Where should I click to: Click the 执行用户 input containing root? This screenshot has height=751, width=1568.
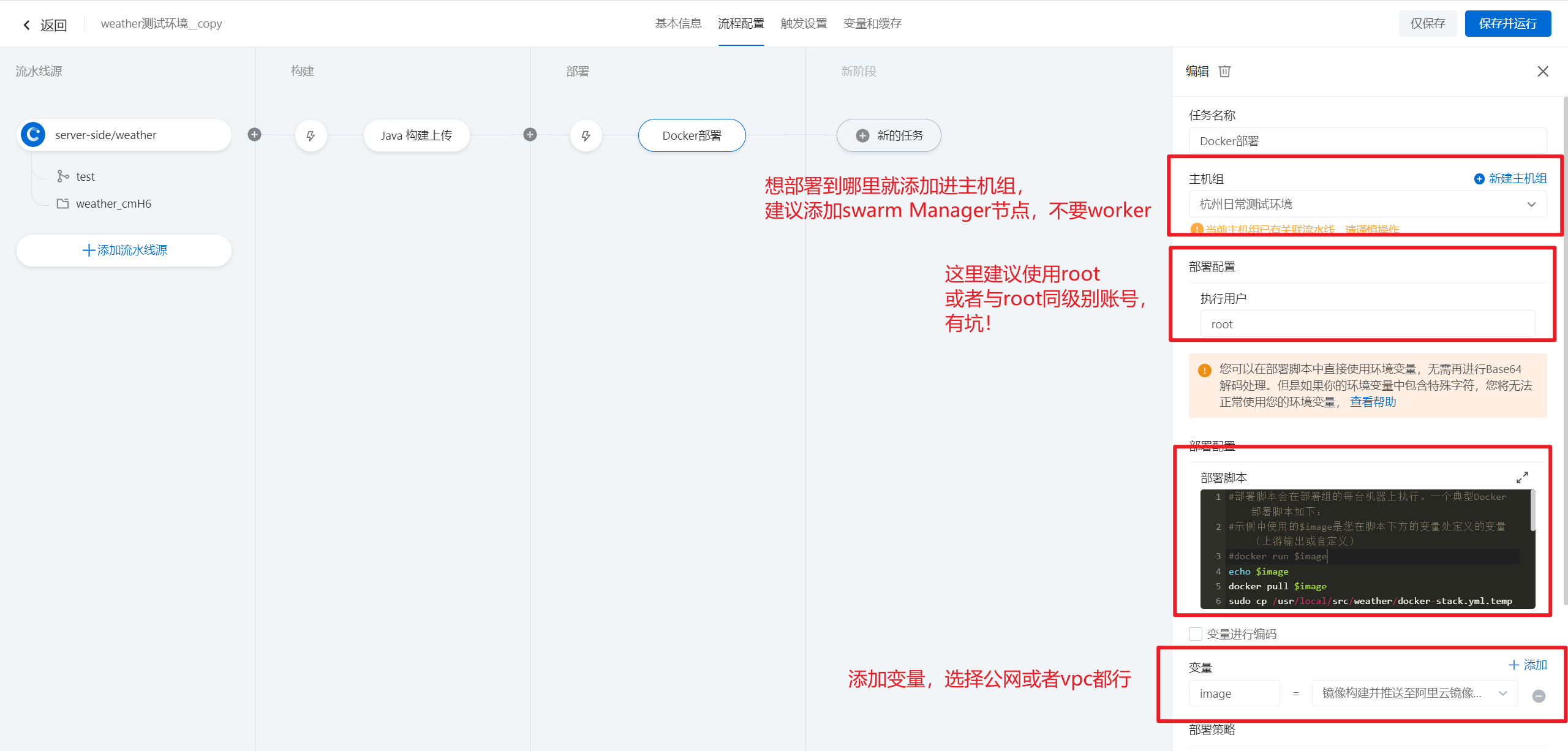click(x=1367, y=324)
